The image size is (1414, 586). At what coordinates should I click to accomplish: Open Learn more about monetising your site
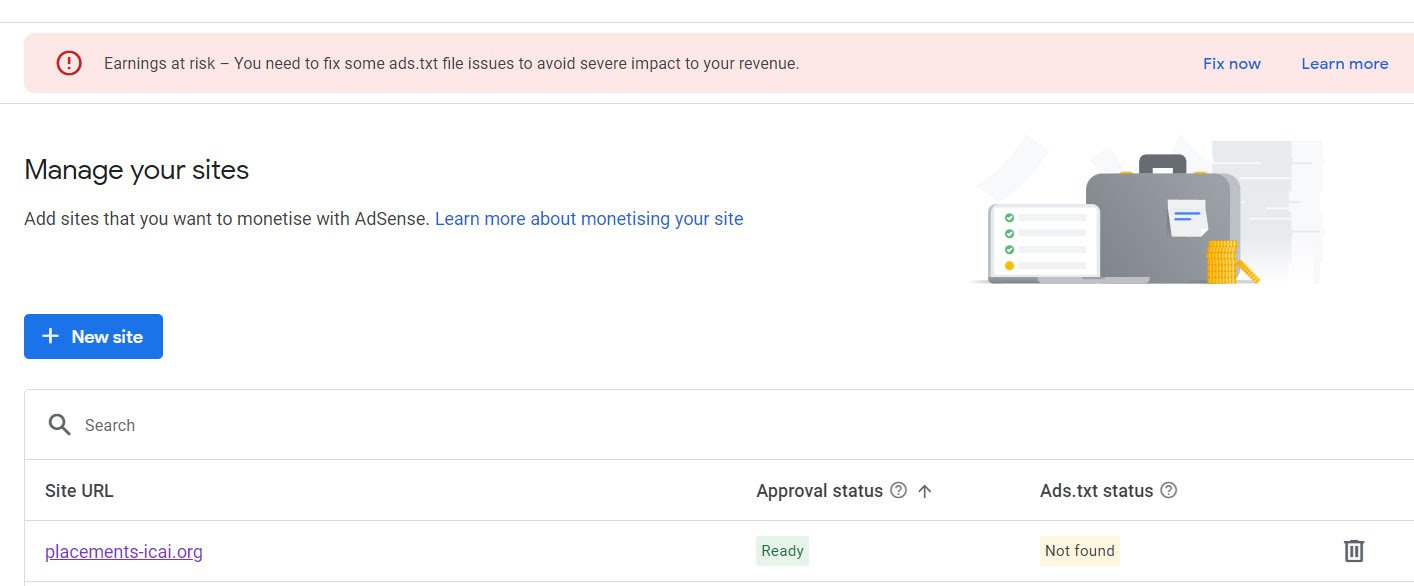pos(589,218)
